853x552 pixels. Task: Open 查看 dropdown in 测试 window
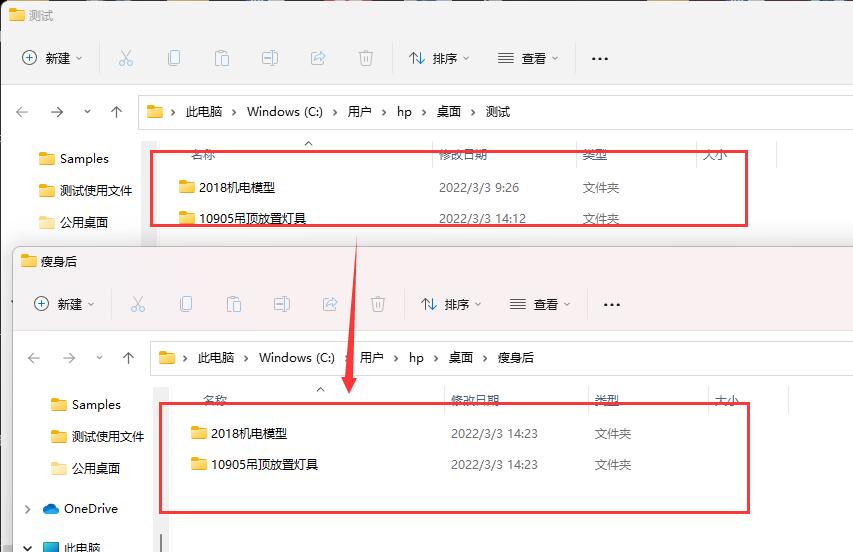click(528, 58)
